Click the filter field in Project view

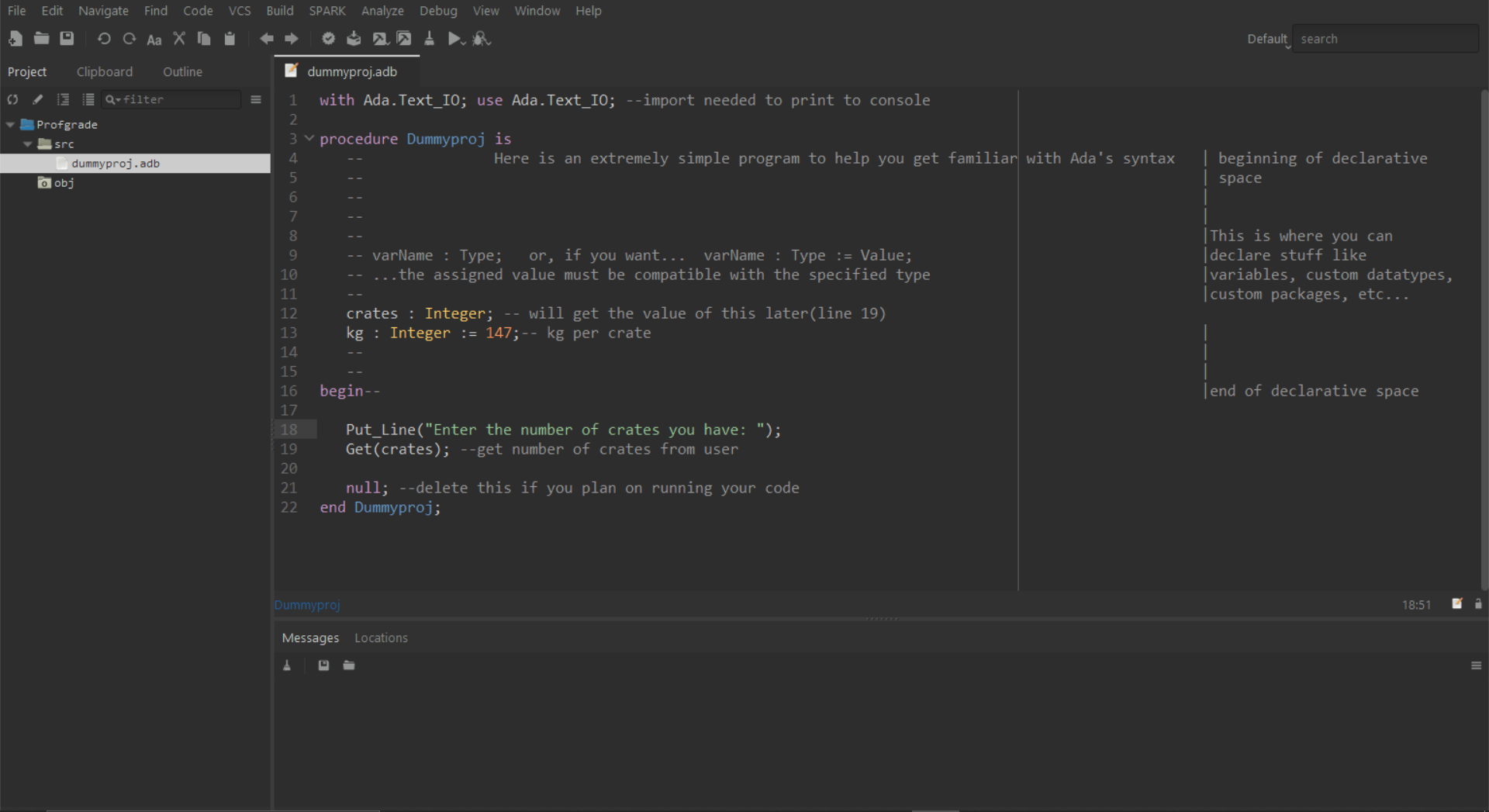point(172,99)
